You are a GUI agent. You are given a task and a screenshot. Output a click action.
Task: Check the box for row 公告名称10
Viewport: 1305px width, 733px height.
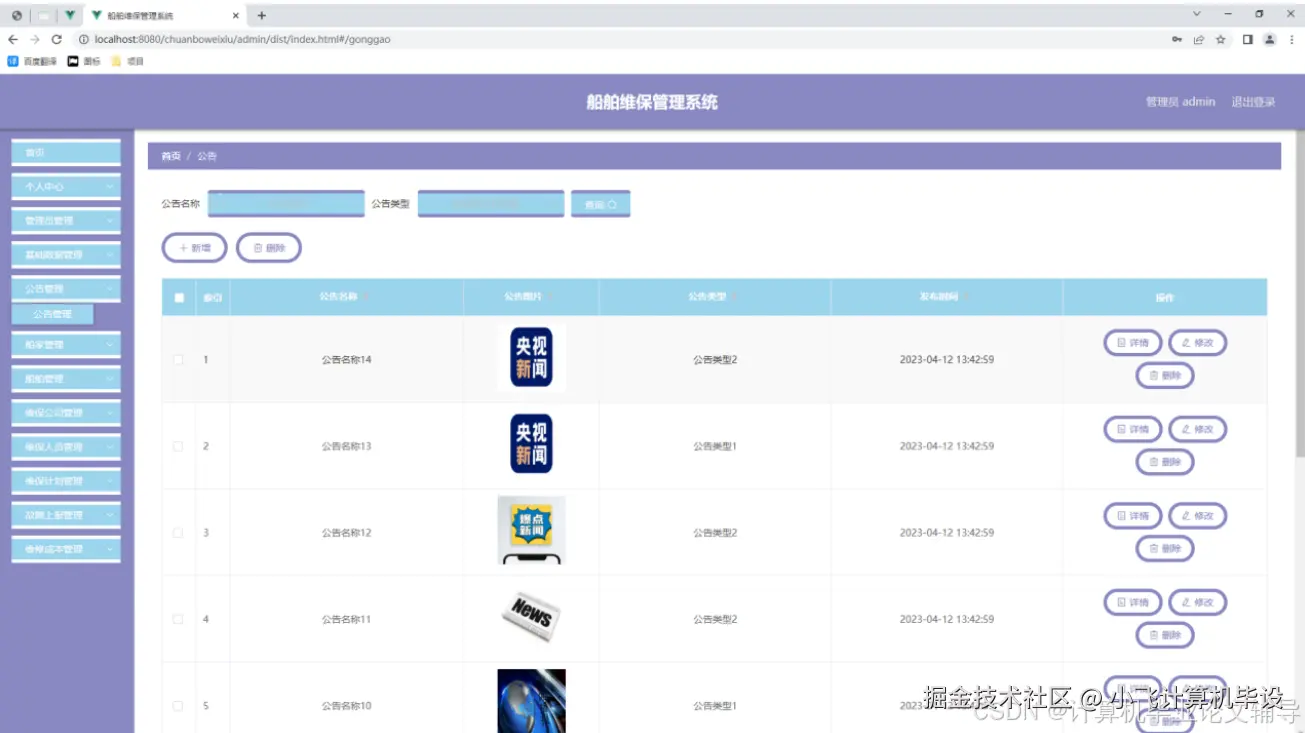pos(178,706)
